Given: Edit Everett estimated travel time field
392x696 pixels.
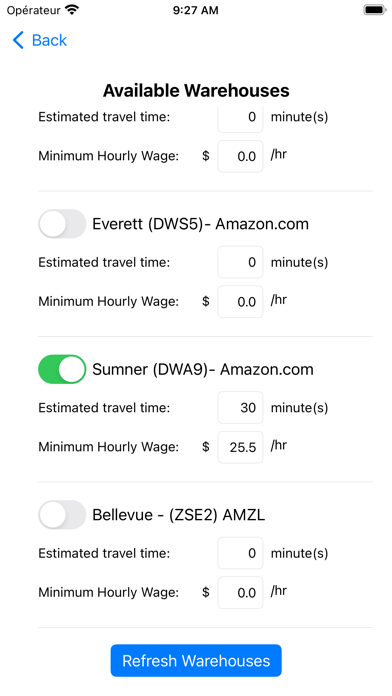Looking at the screenshot, I should pos(240,262).
